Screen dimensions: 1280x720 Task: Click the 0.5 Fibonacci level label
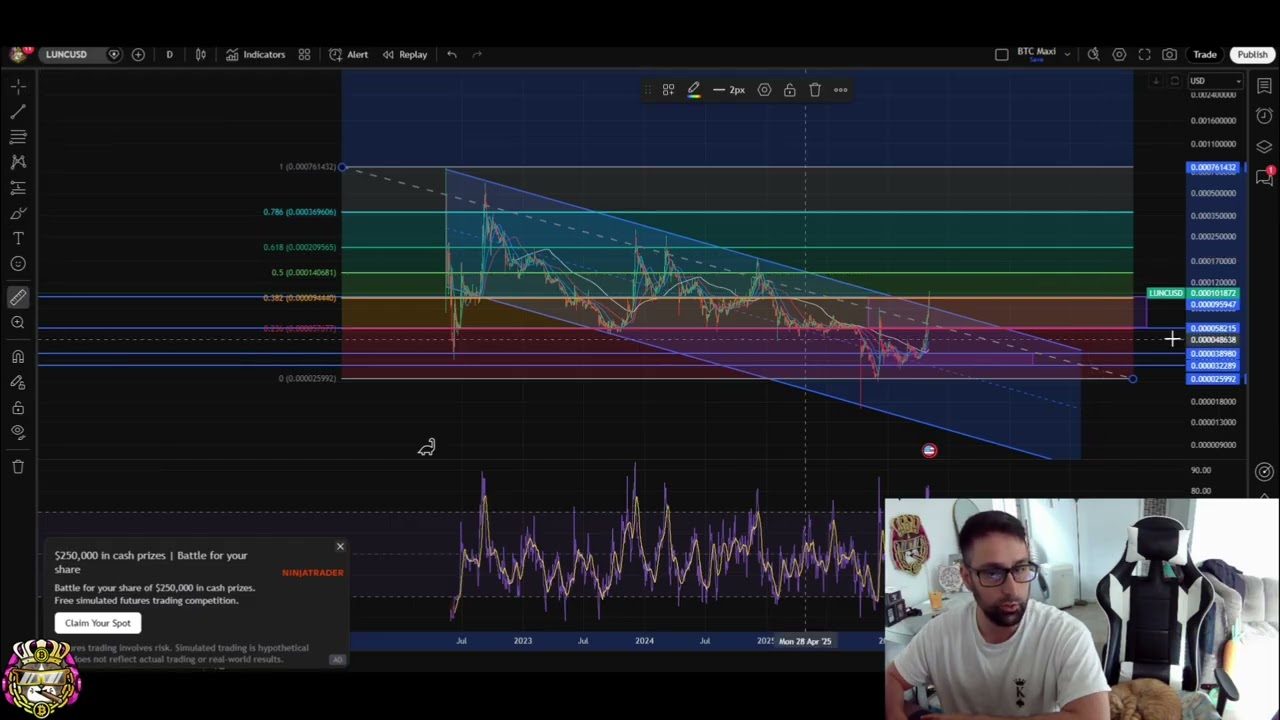(304, 272)
